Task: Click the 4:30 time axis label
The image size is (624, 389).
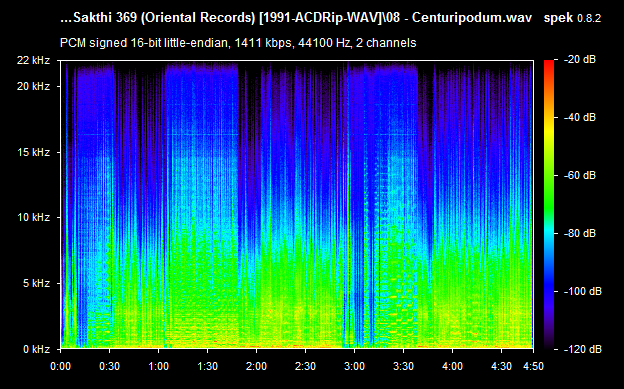Action: click(501, 366)
